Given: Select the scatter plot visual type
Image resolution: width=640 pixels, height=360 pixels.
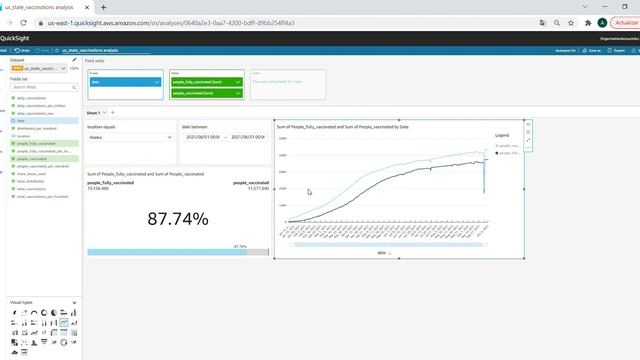Looking at the screenshot, I should coord(24,342).
